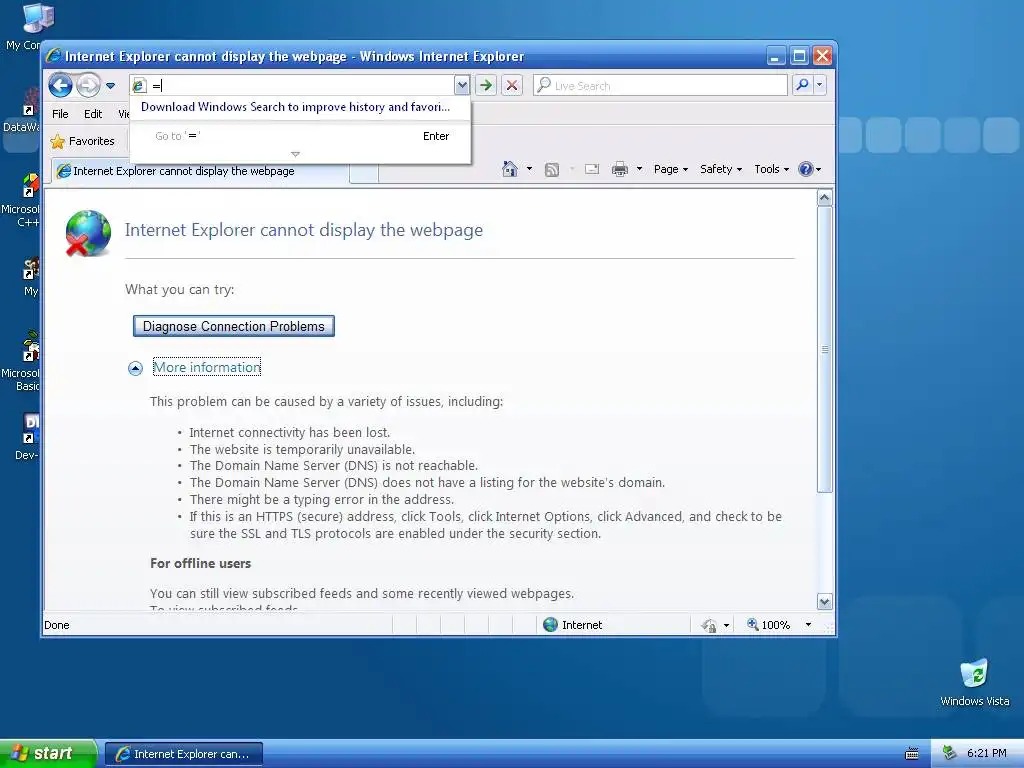The height and width of the screenshot is (768, 1024).
Task: Click the Windows Start button
Action: [x=48, y=754]
